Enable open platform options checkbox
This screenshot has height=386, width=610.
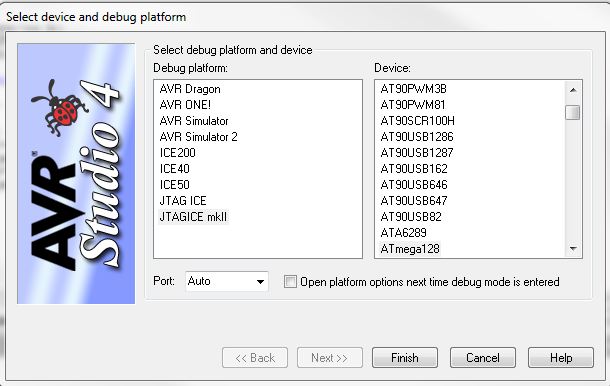290,282
